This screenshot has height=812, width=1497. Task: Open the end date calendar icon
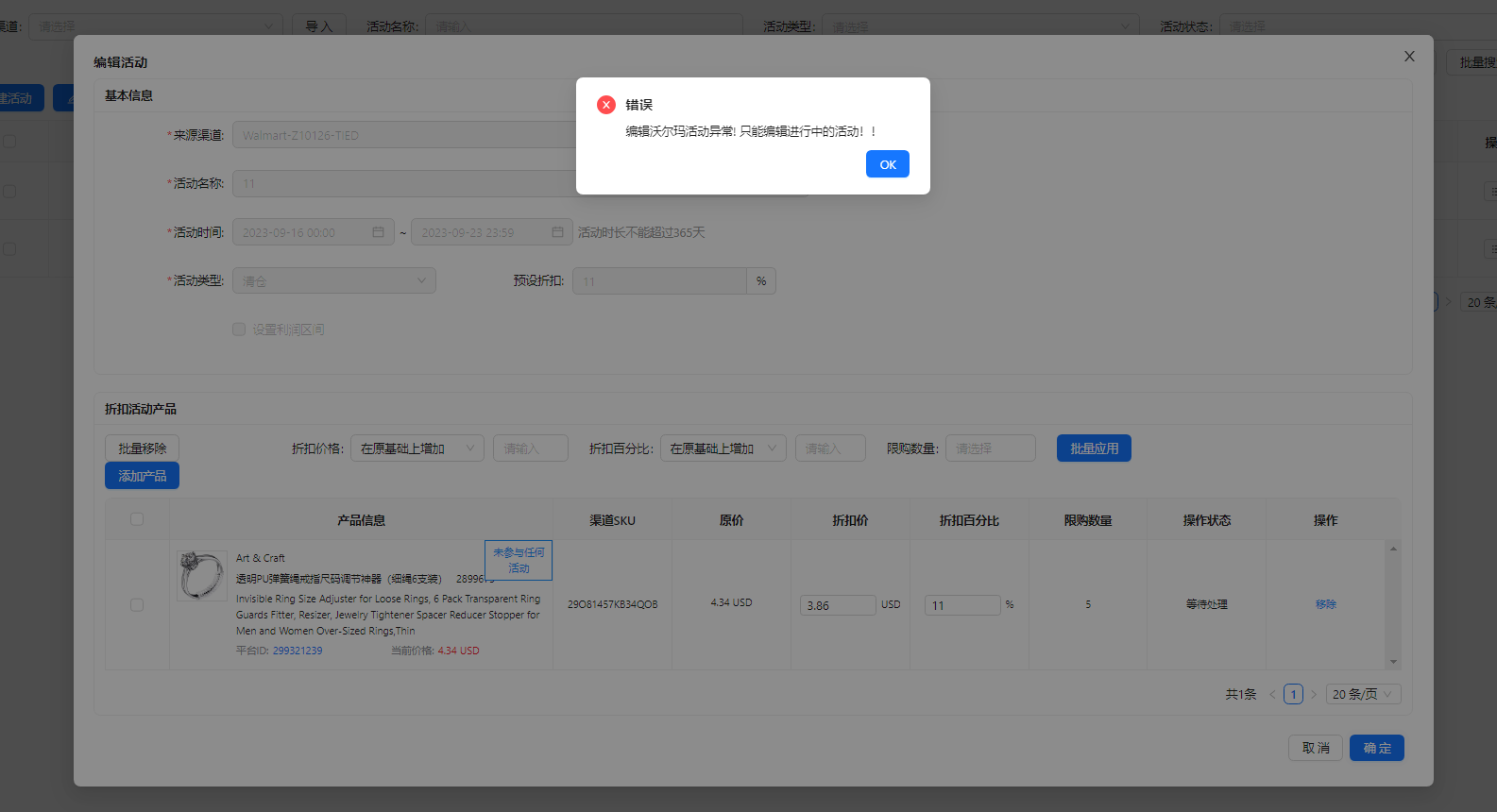557,232
